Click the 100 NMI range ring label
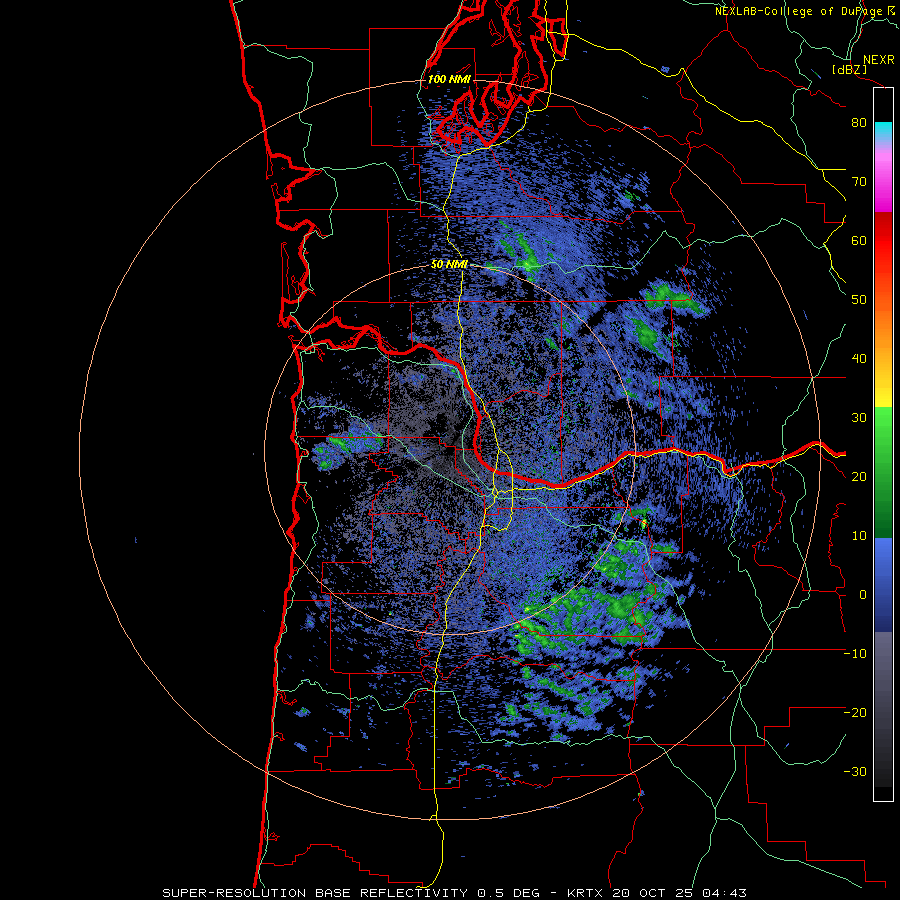The image size is (900, 900). [449, 79]
